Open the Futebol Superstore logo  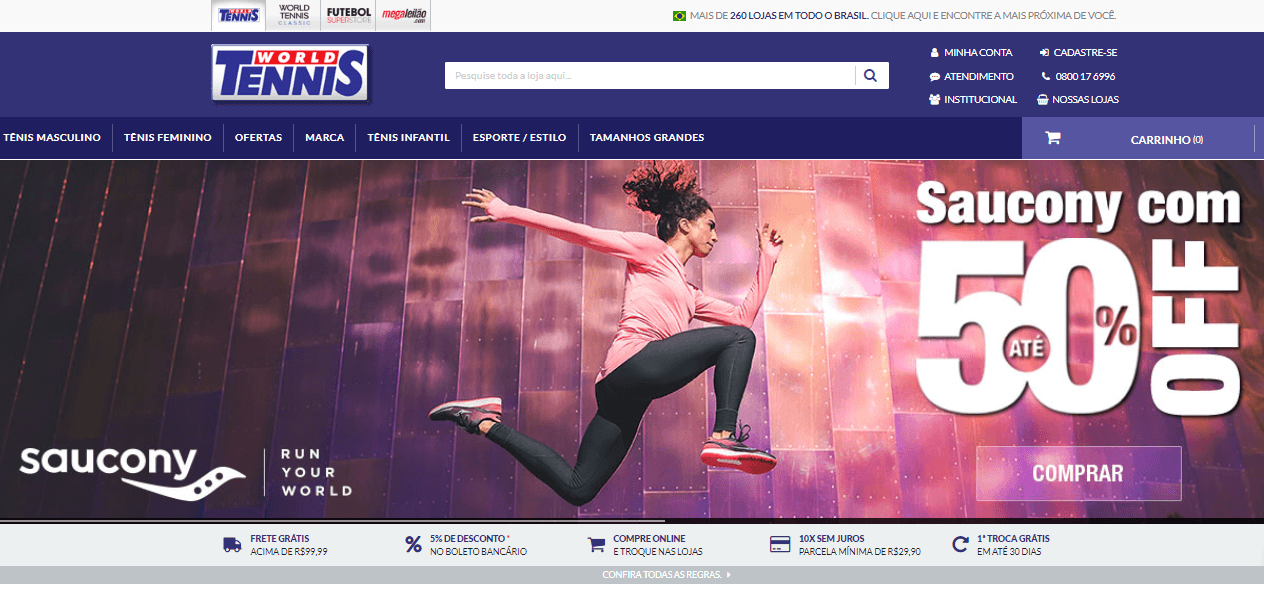pyautogui.click(x=349, y=15)
